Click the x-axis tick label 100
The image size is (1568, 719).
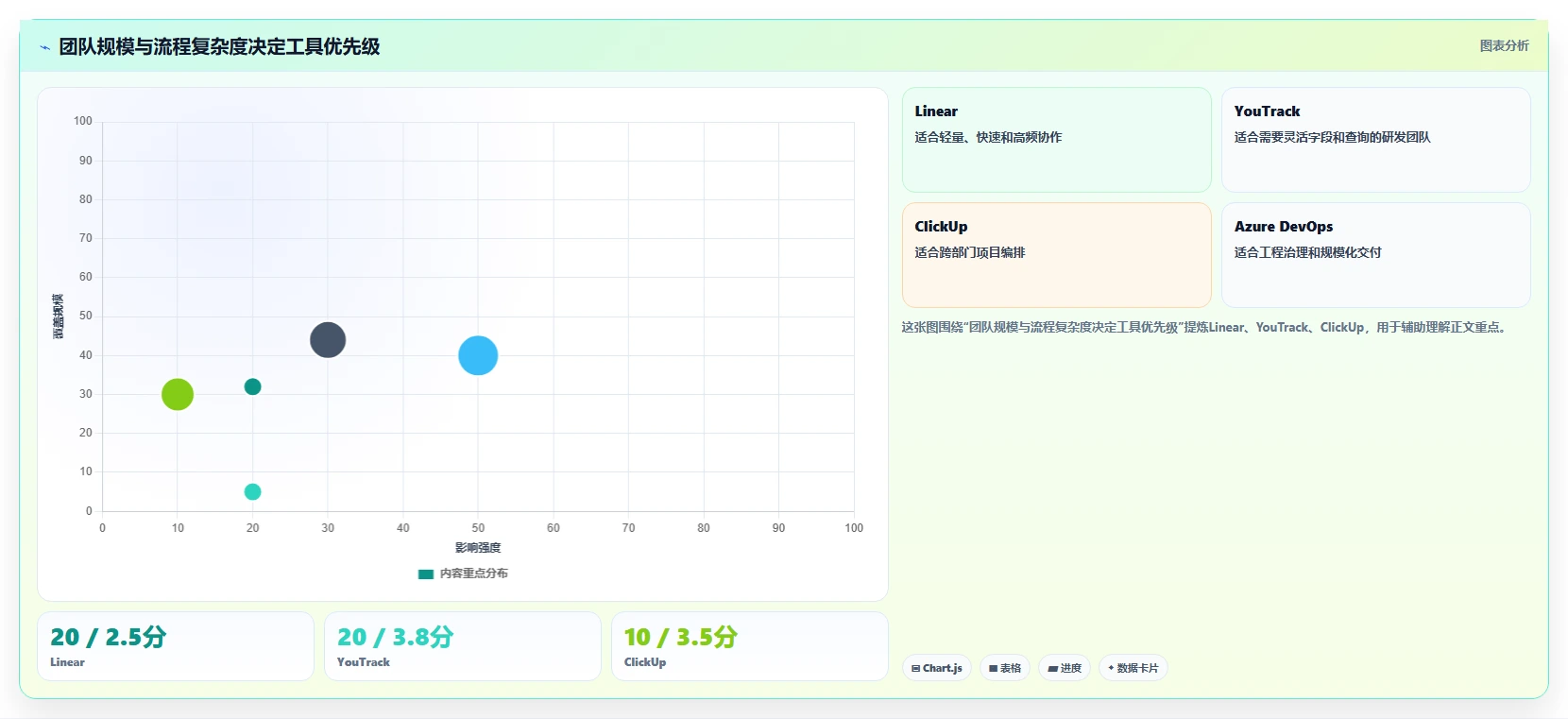click(x=854, y=528)
